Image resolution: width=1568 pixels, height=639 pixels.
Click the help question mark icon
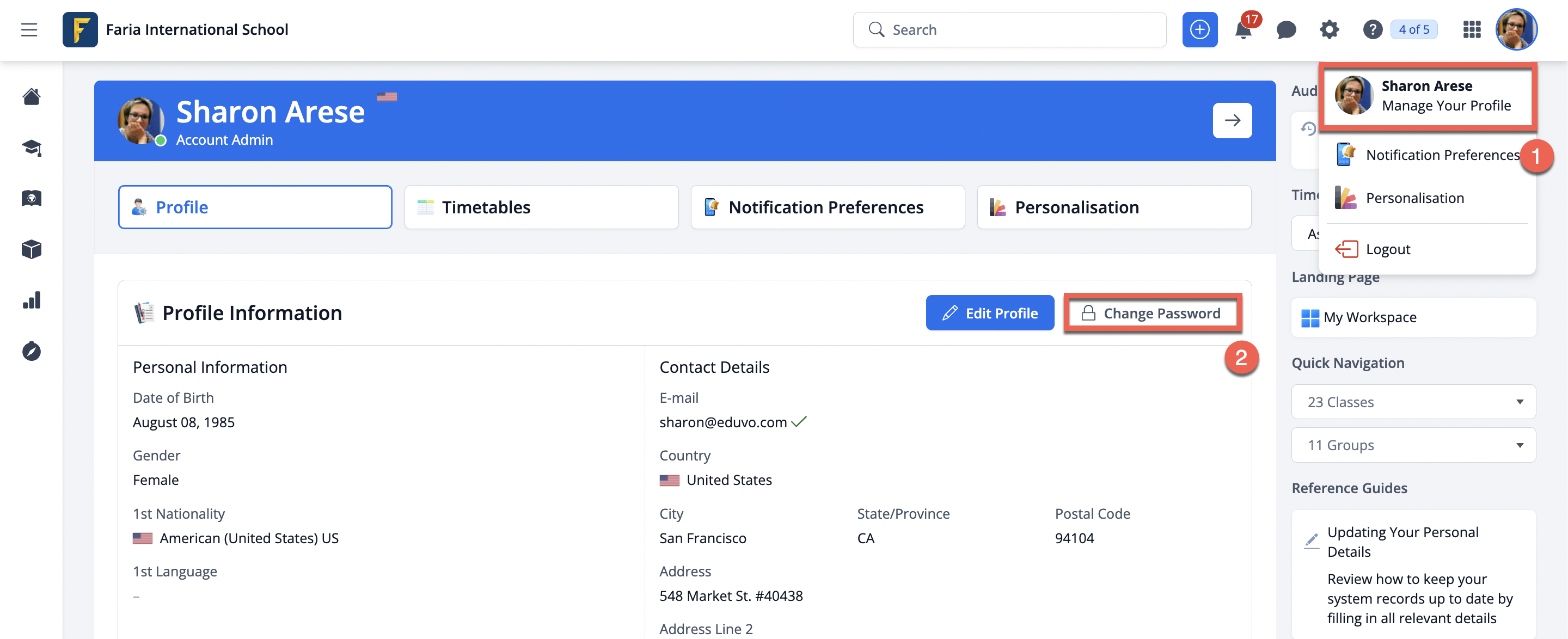tap(1372, 30)
